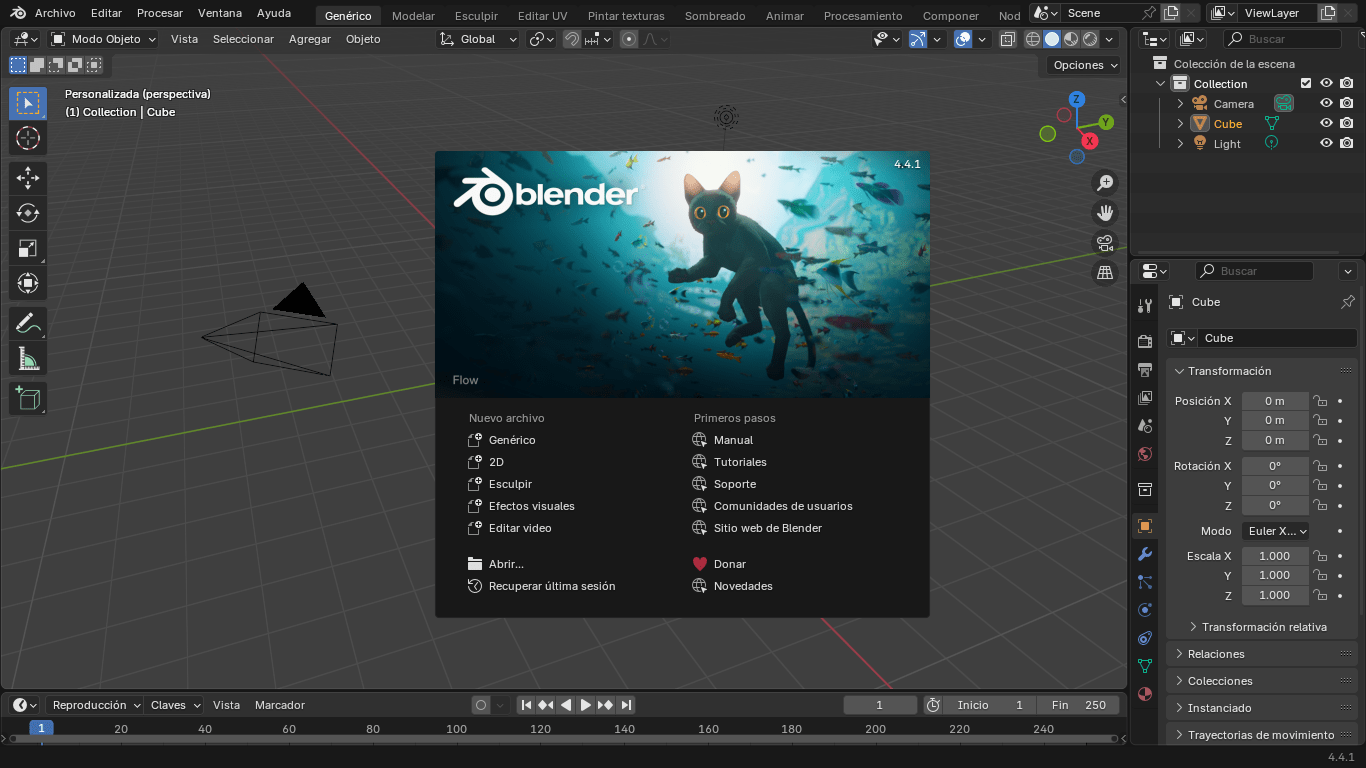Screen dimensions: 1366x768
Task: Hide the Light in viewport
Action: tap(1326, 143)
